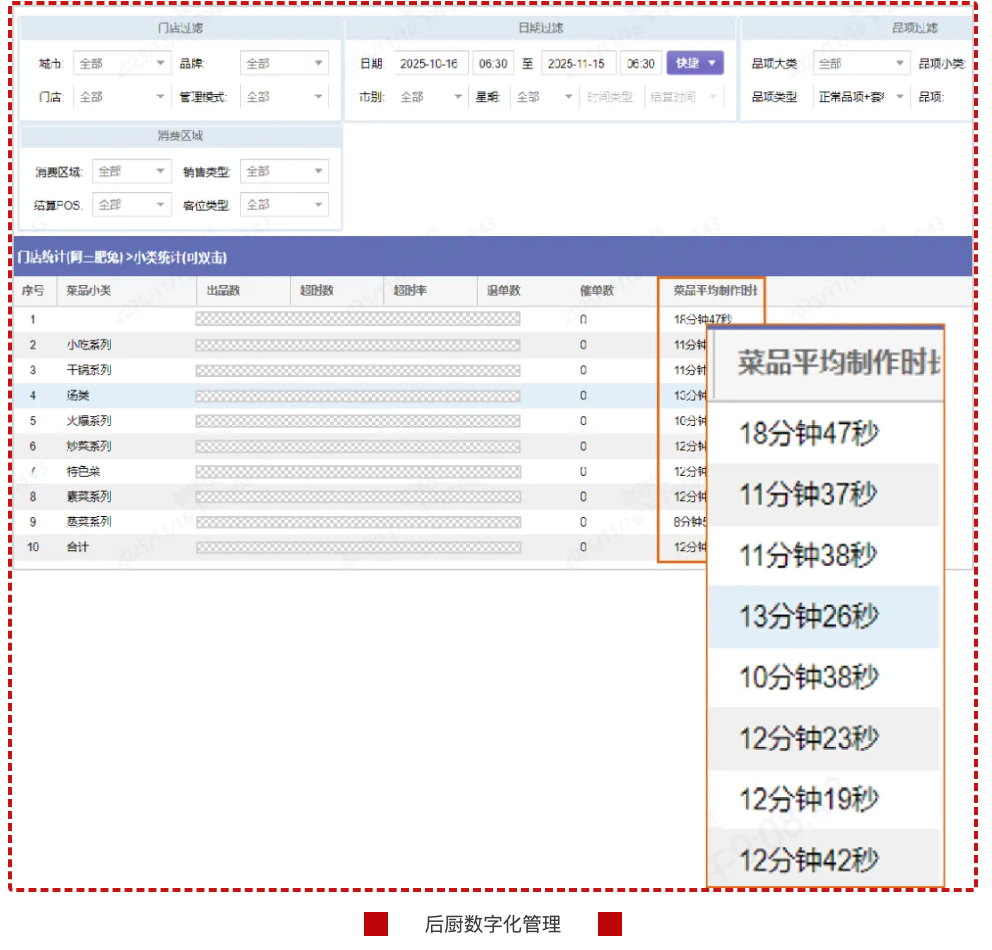
Task: Click the start time 06:30 field
Action: pyautogui.click(x=492, y=64)
